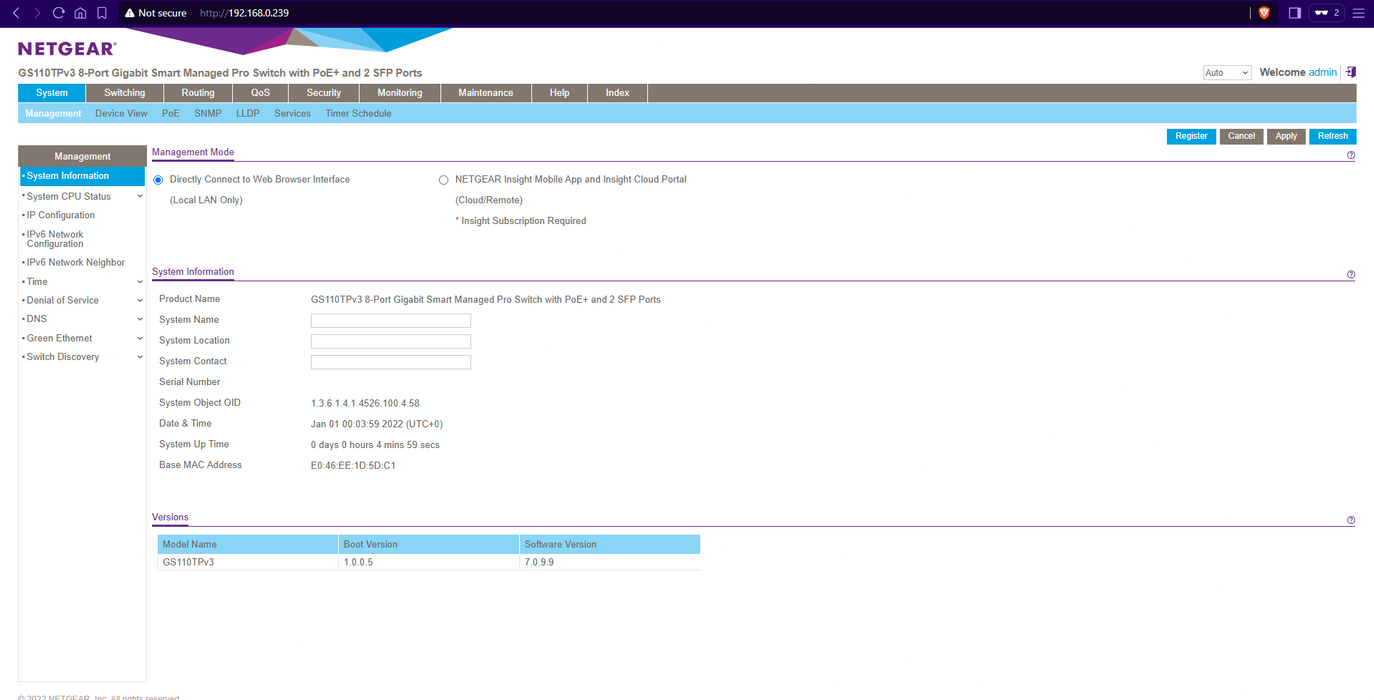Click the System Contact input field

click(x=391, y=362)
